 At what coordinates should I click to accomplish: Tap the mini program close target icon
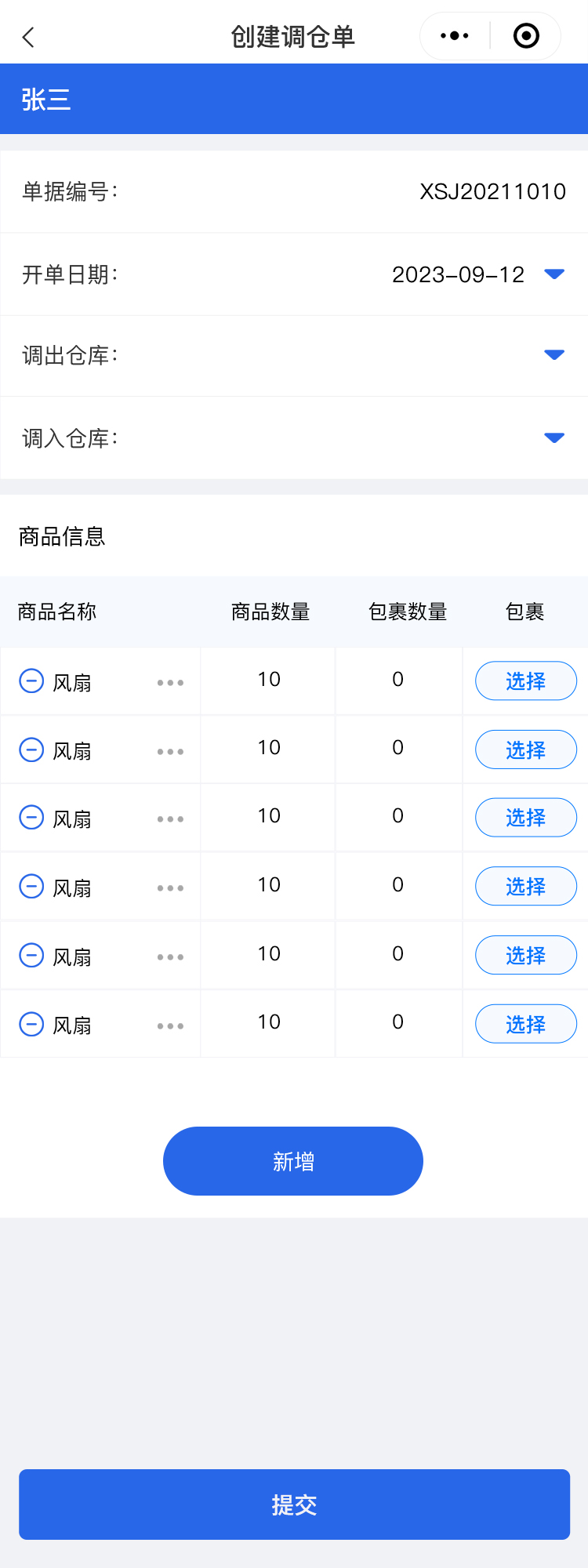(x=526, y=36)
